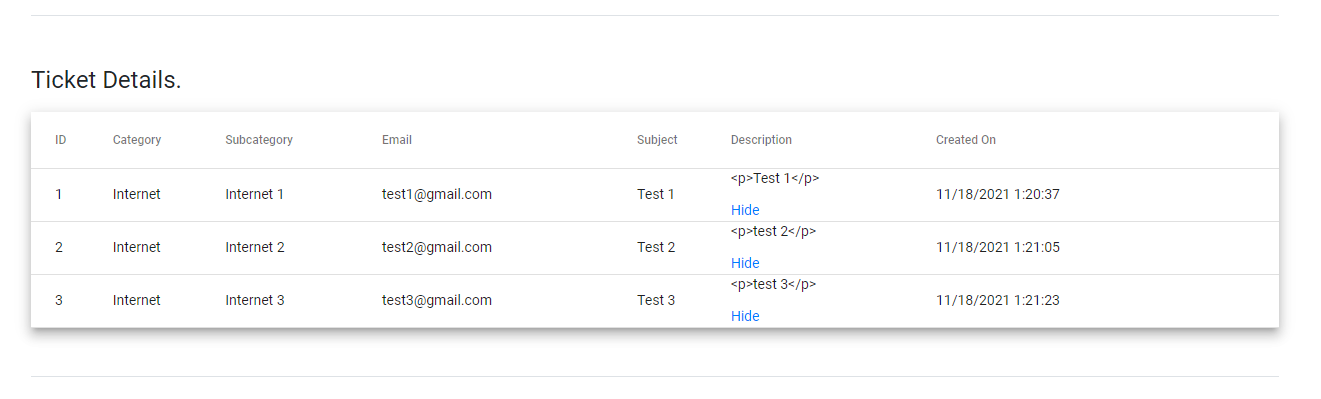Click the ID column header
This screenshot has width=1321, height=399.
click(61, 140)
